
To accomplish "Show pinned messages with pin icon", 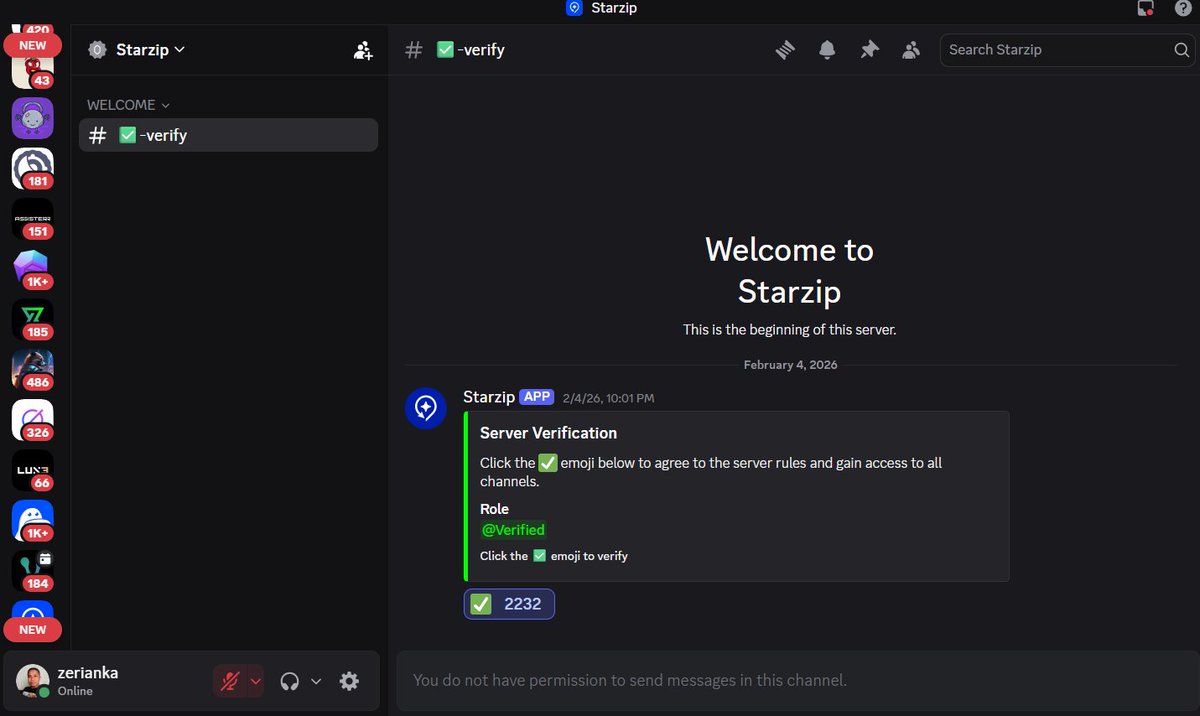I will (869, 50).
